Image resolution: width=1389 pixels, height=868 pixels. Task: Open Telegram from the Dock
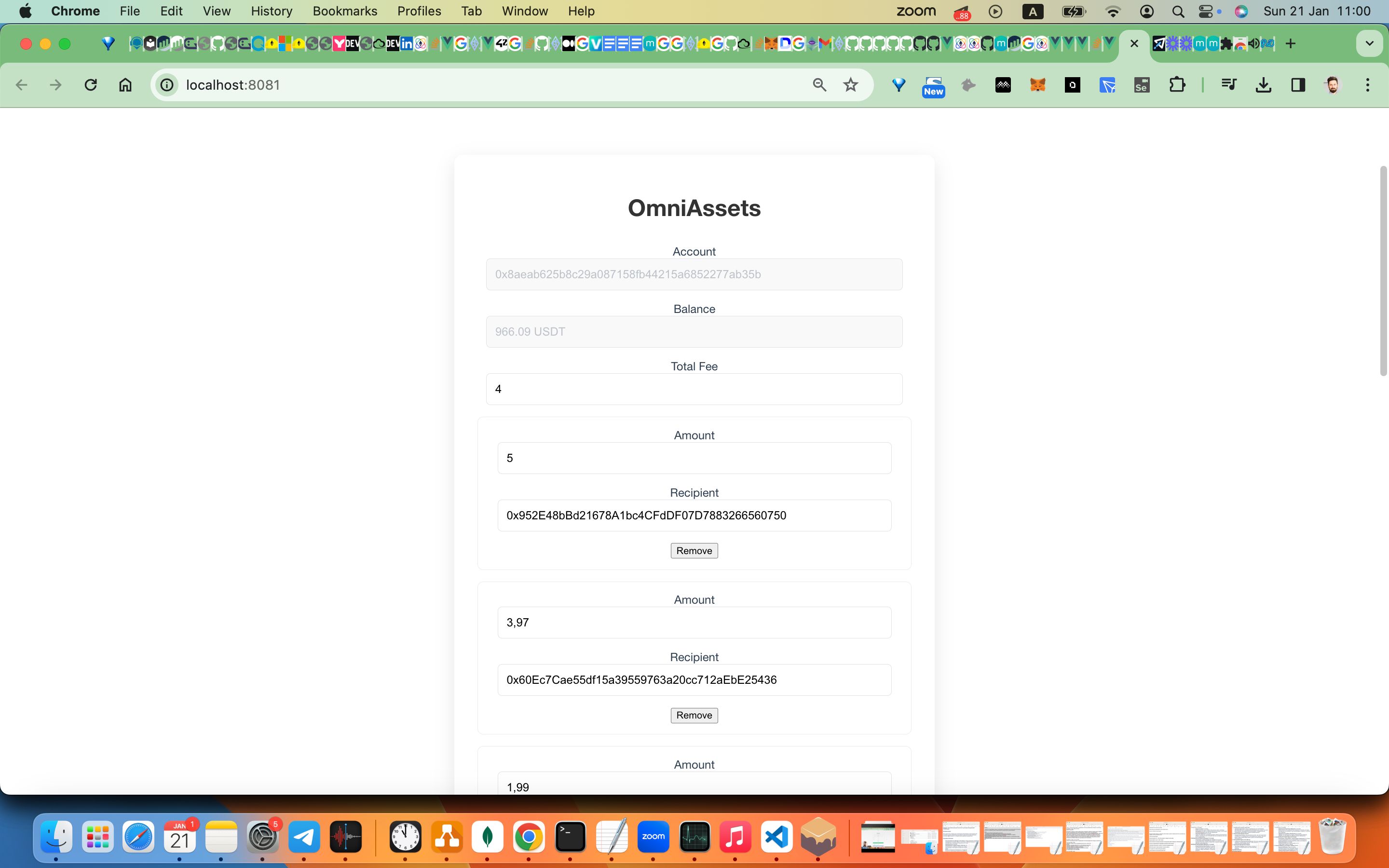click(x=304, y=837)
